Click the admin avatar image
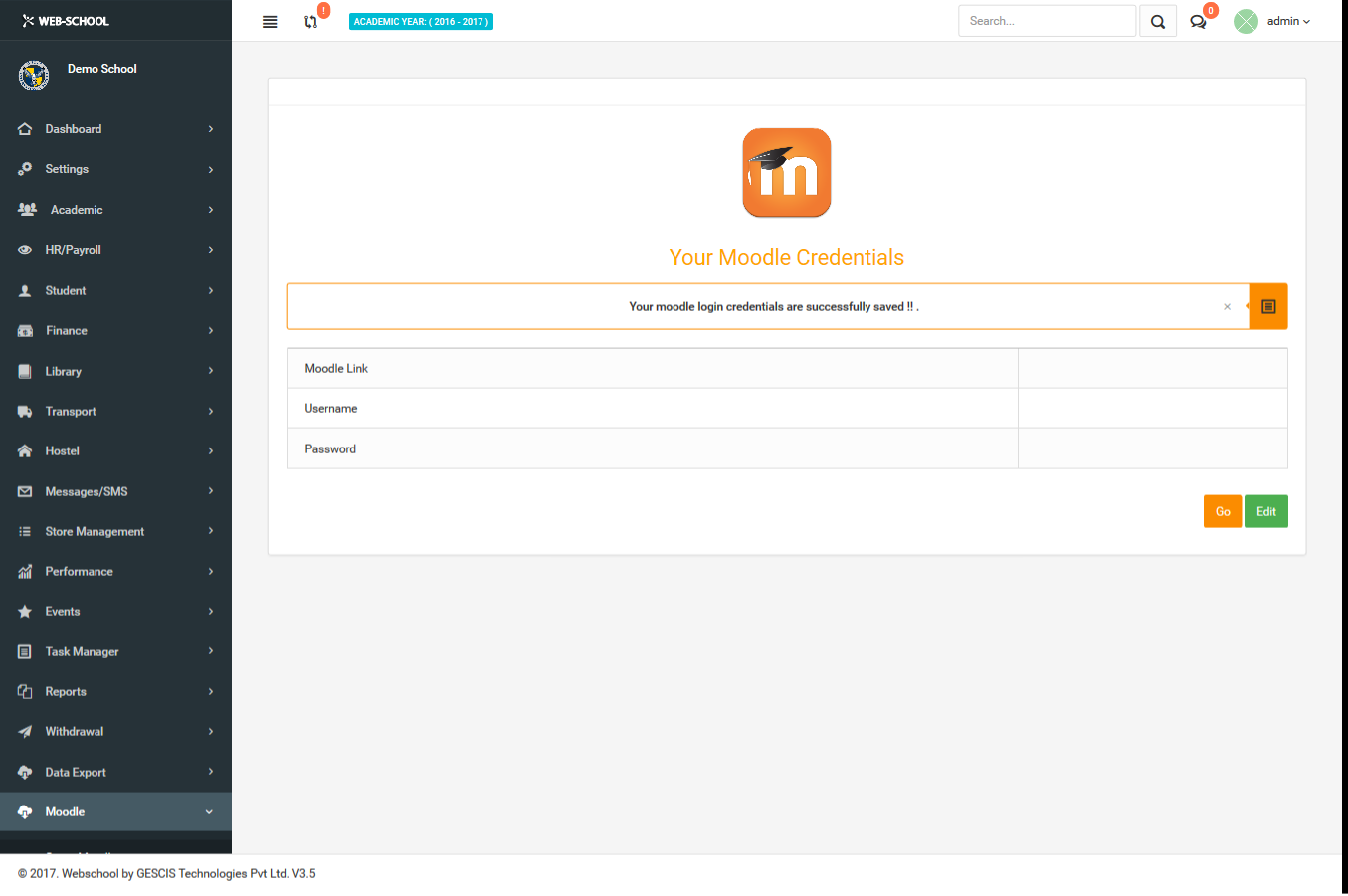 (1246, 21)
